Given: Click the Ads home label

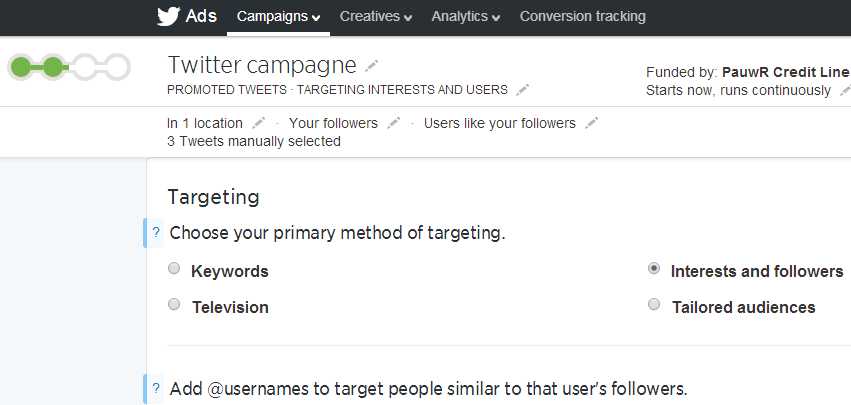Looking at the screenshot, I should 201,17.
